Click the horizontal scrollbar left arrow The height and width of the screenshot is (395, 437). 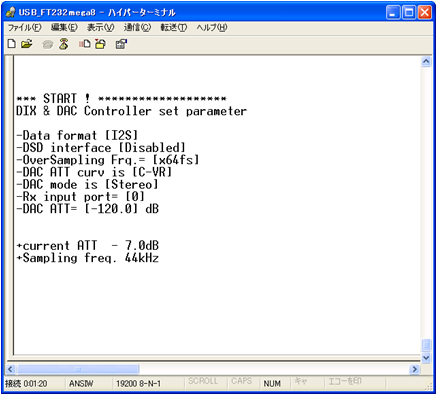[11, 369]
